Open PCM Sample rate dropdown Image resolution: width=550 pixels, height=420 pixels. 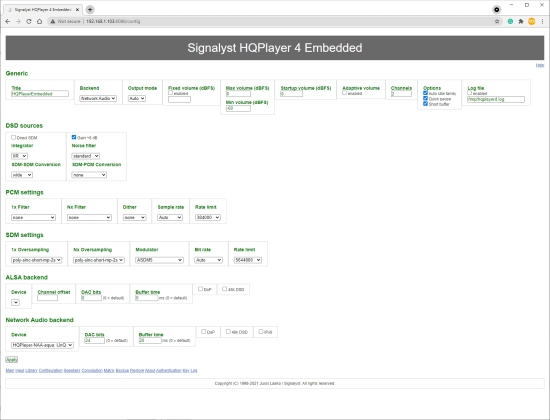pyautogui.click(x=170, y=218)
